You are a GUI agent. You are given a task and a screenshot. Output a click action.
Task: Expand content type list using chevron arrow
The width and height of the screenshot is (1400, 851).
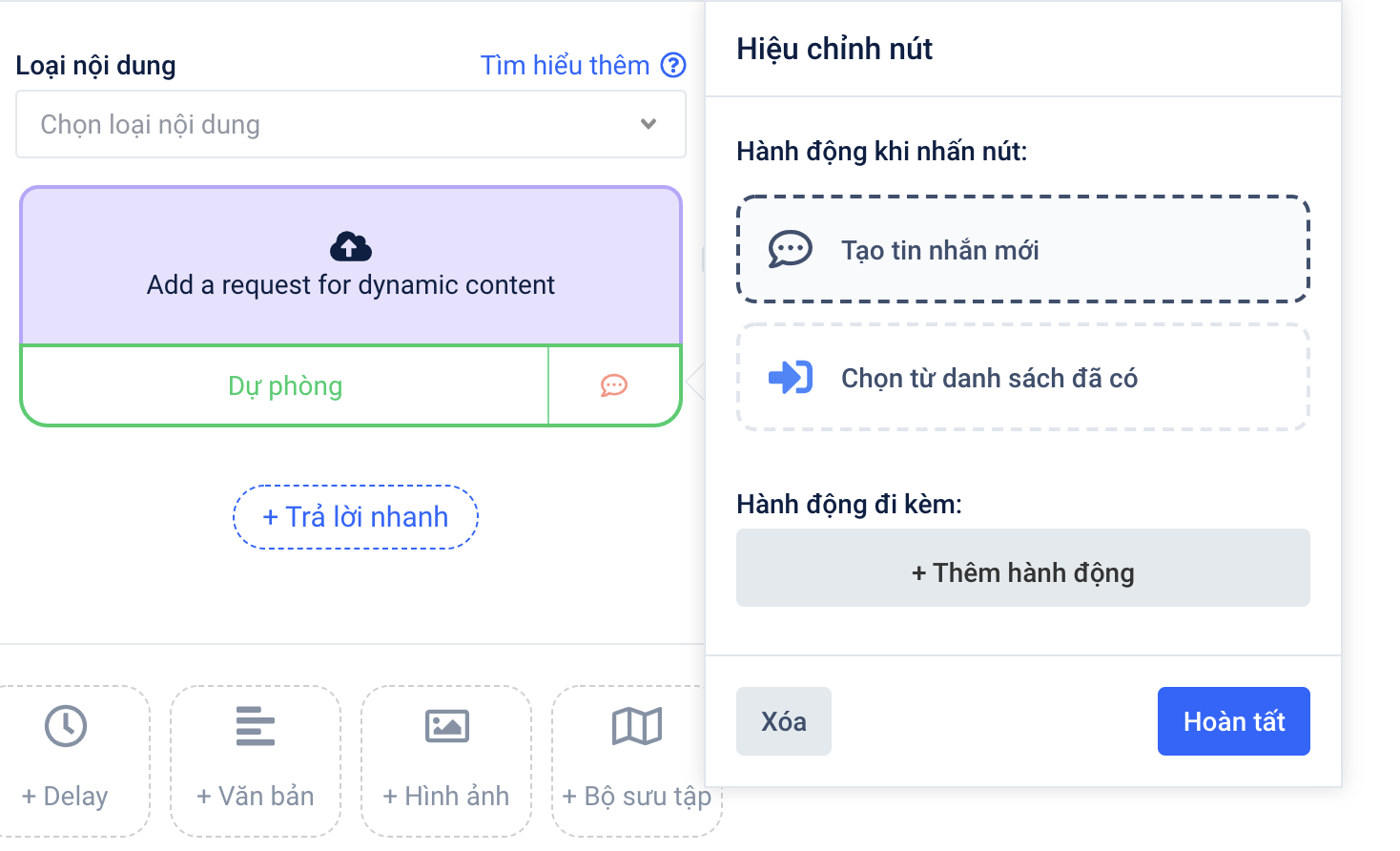pos(649,124)
